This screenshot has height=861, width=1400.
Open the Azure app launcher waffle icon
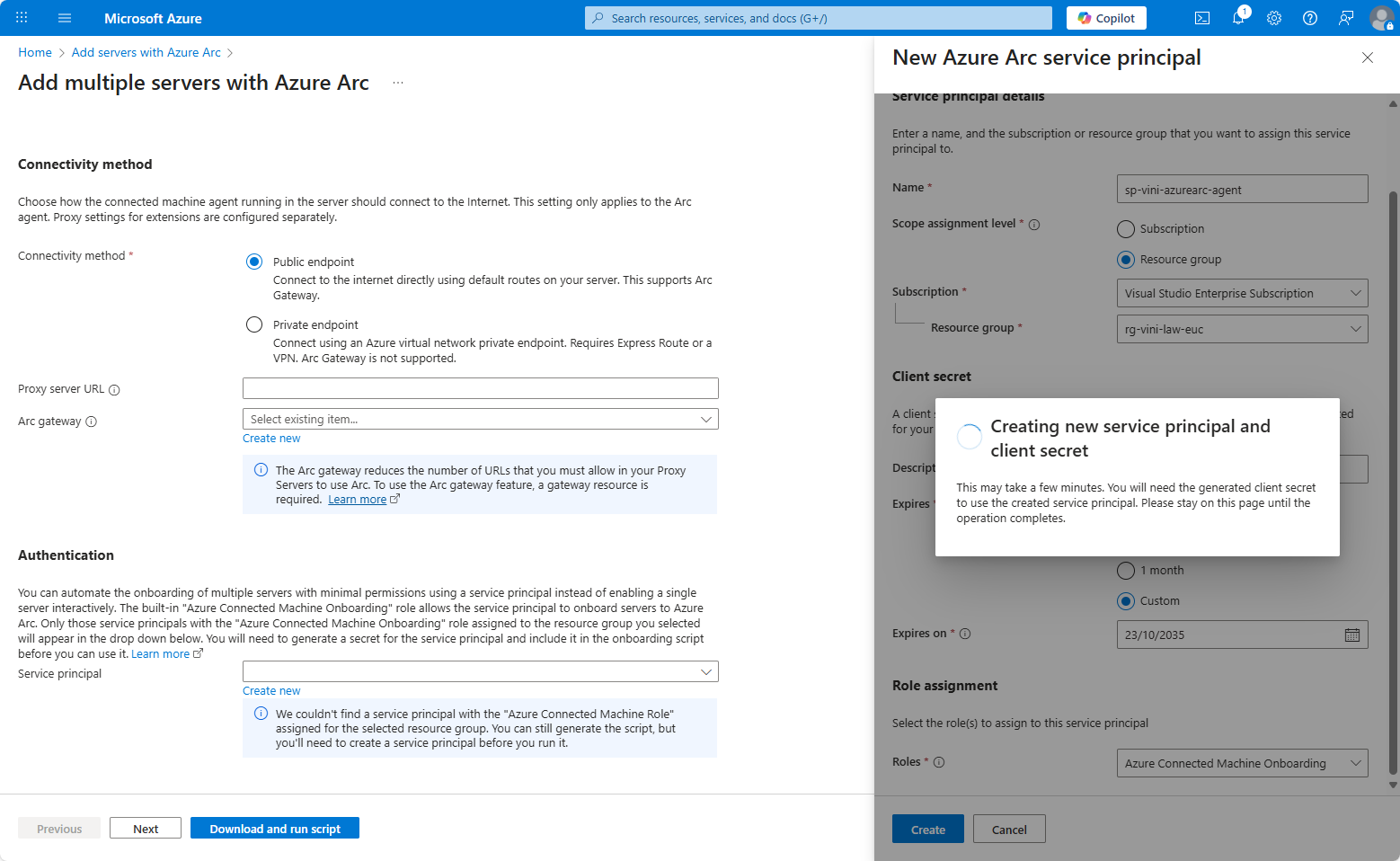click(22, 18)
